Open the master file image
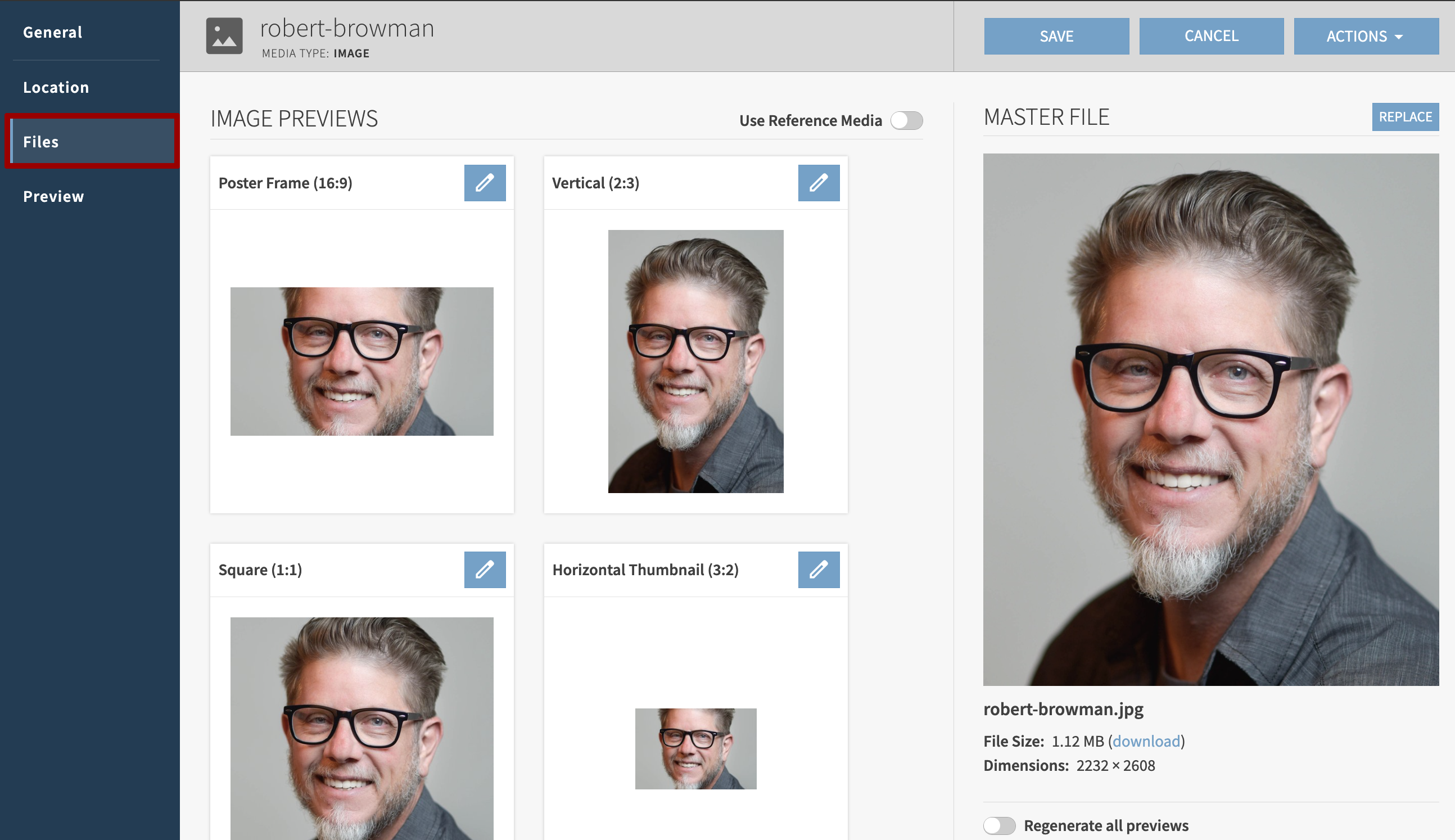1455x840 pixels. [x=1210, y=419]
